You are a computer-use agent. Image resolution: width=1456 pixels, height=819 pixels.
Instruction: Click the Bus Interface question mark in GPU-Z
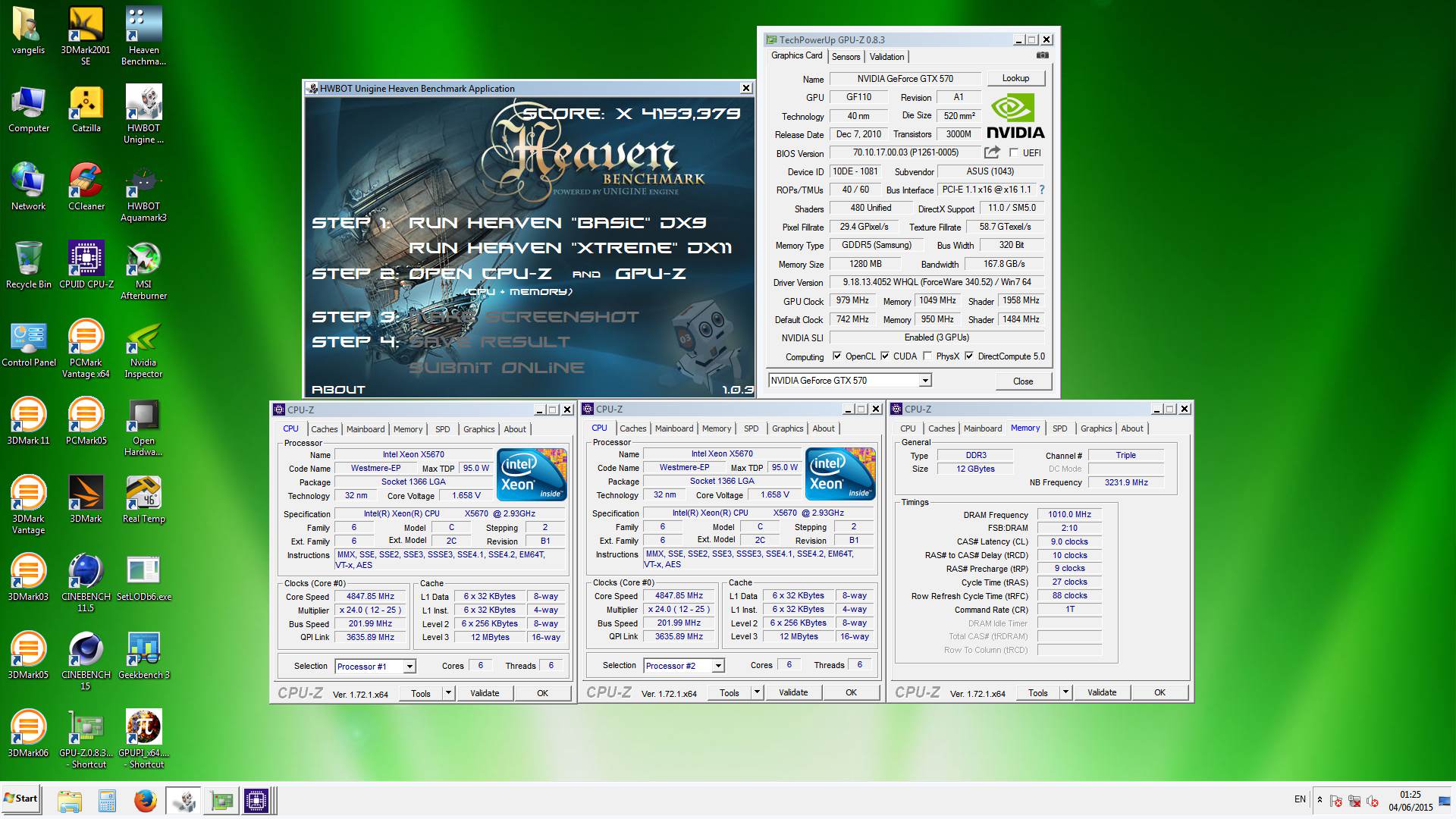point(1041,190)
